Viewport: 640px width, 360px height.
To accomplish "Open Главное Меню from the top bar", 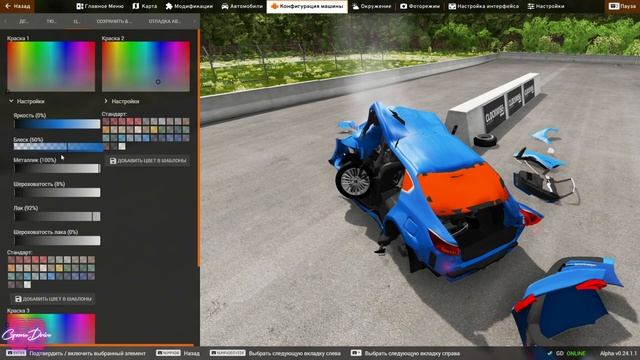I will coord(100,6).
